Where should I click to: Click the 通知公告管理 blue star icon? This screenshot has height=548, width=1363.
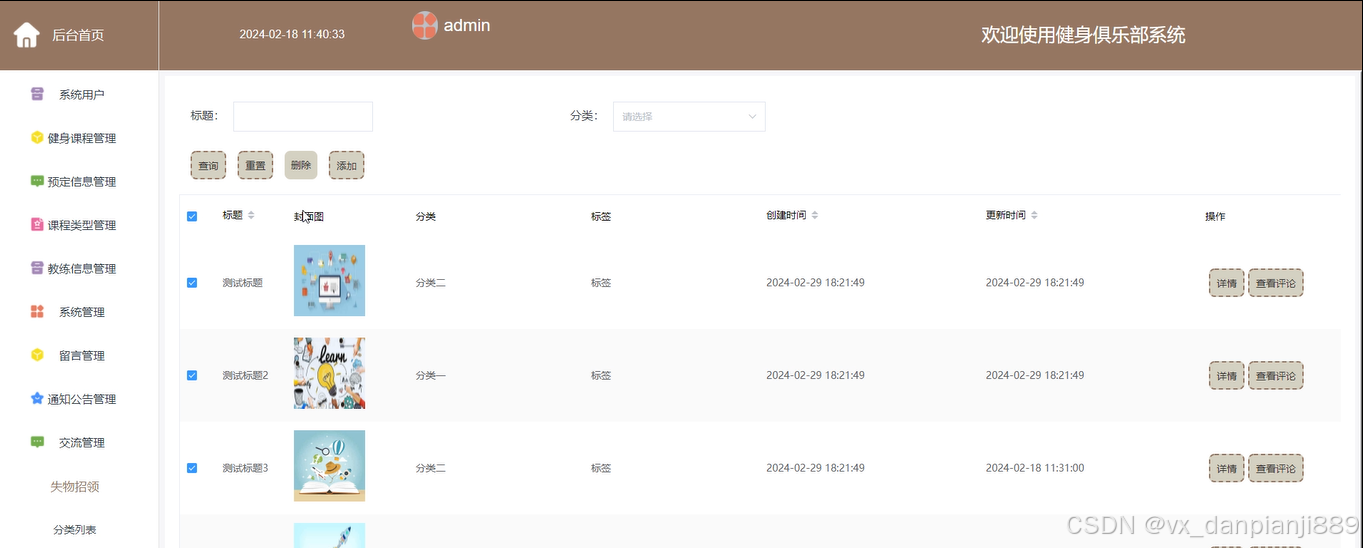(37, 399)
